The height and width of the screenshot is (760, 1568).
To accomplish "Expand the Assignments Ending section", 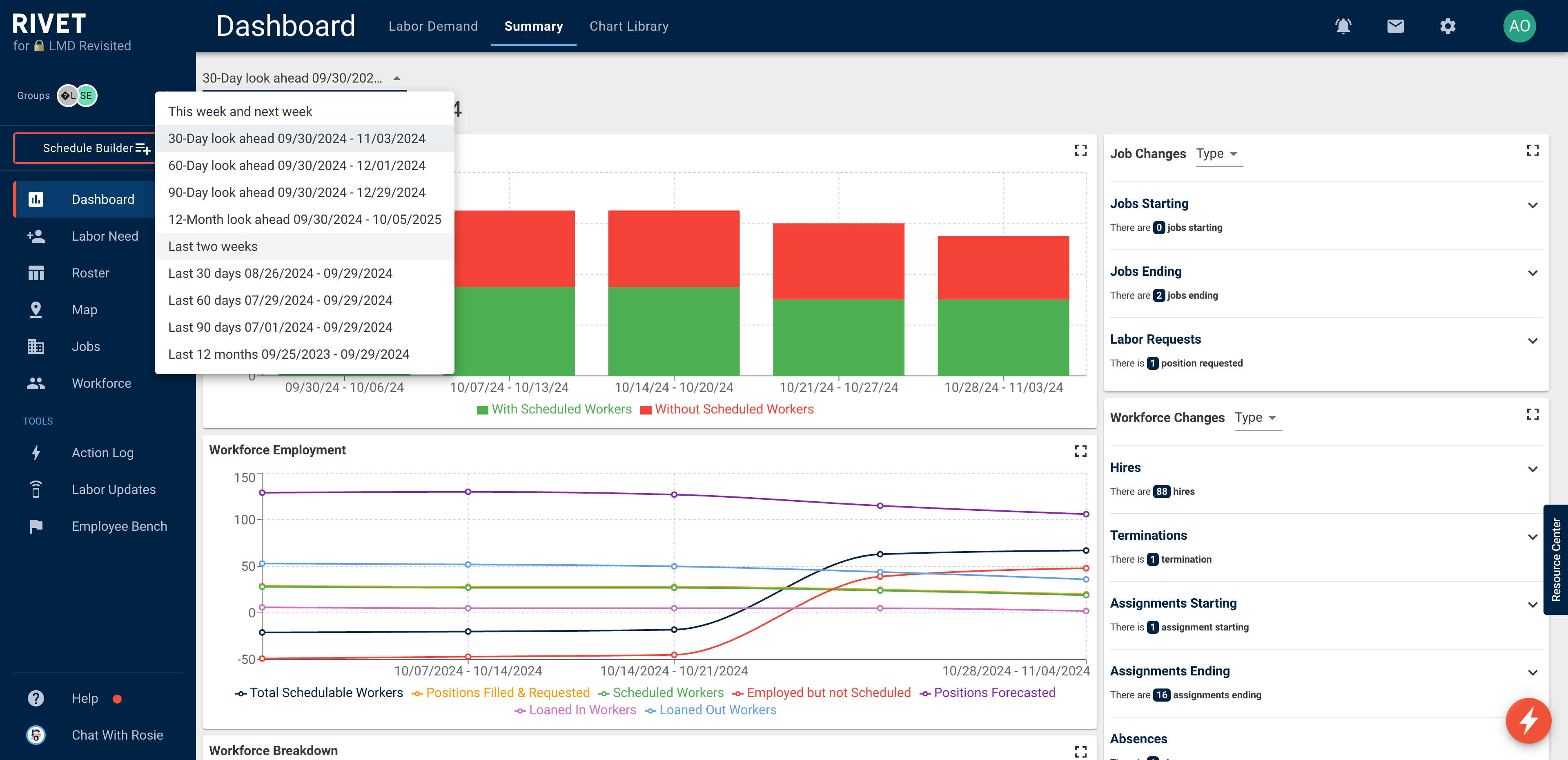I will pyautogui.click(x=1533, y=672).
